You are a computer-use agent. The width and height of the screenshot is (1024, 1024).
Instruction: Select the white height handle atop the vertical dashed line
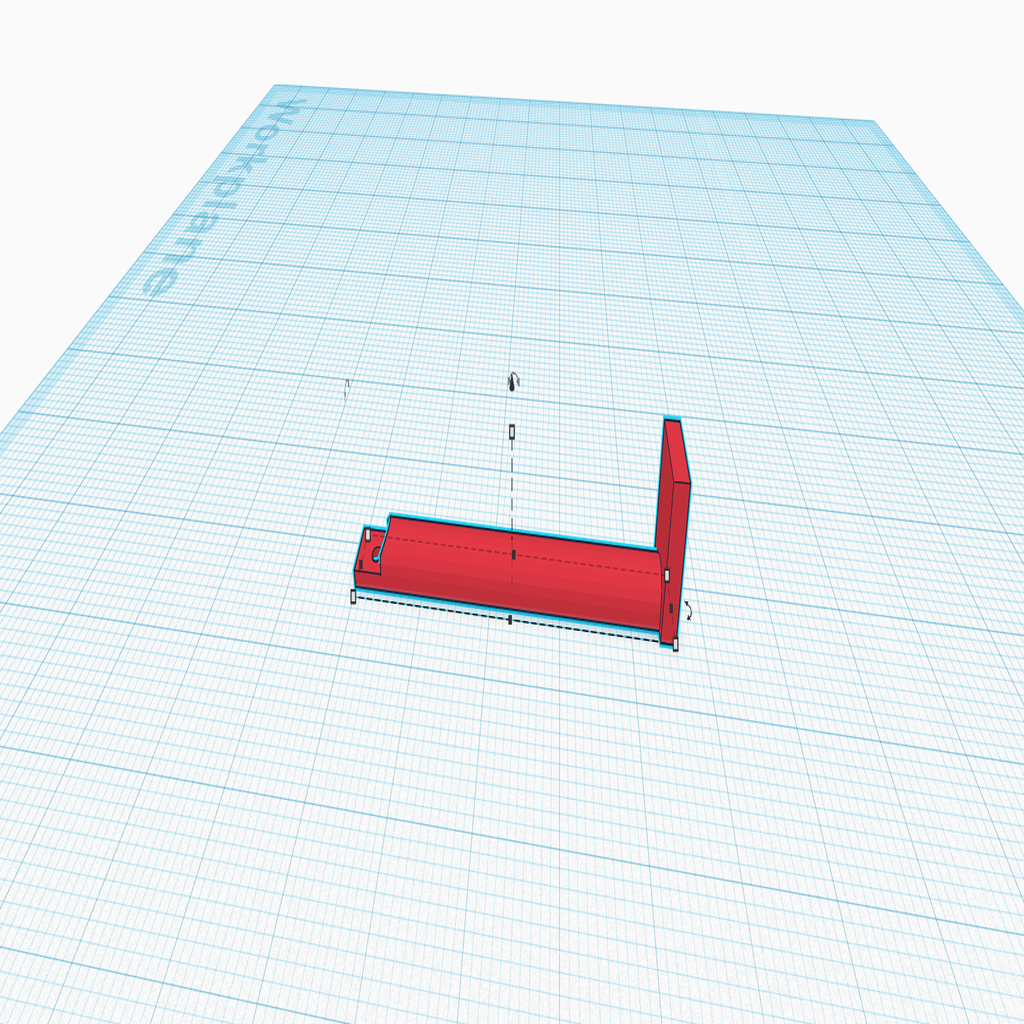(512, 432)
